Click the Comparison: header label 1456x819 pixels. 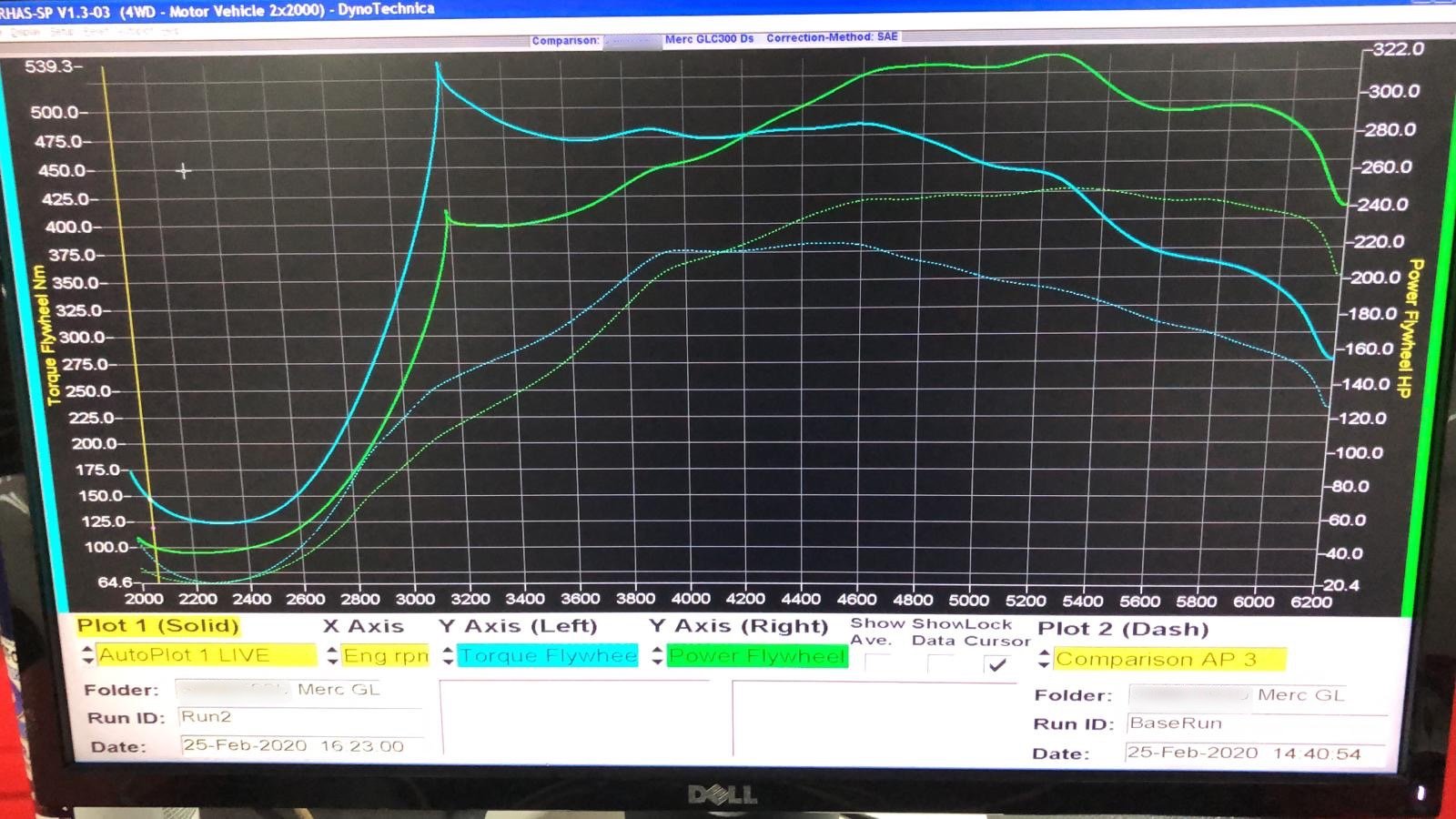coord(565,41)
